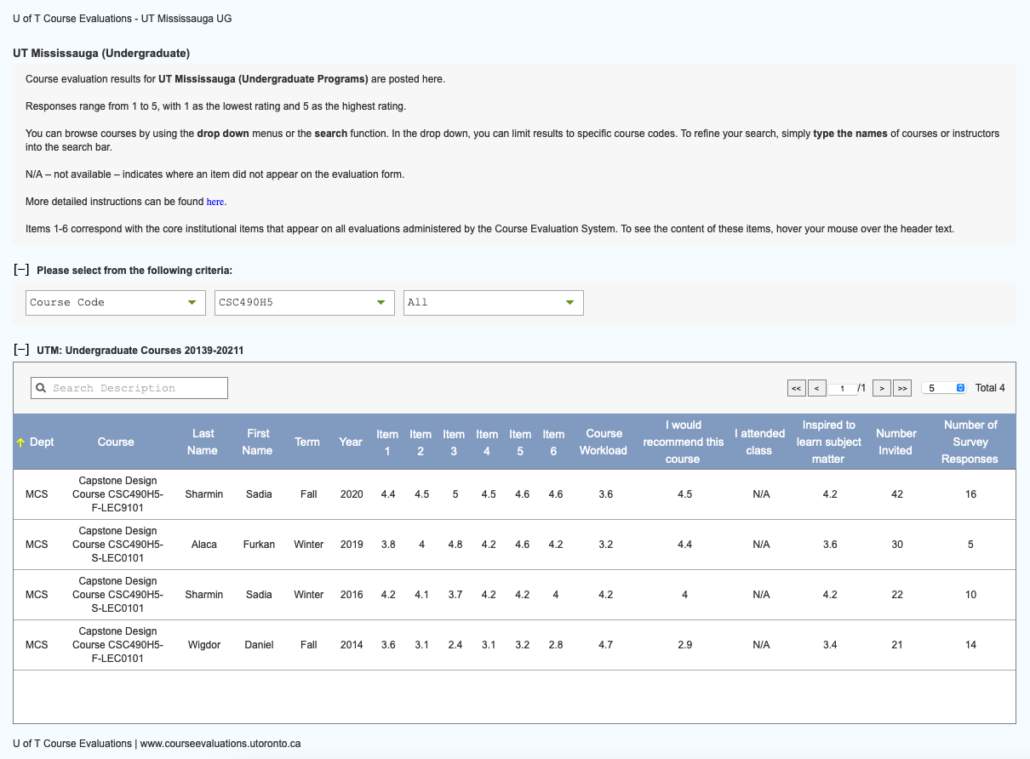Click the year 2016 cell
Screen dimensions: 1030x759
tap(351, 595)
